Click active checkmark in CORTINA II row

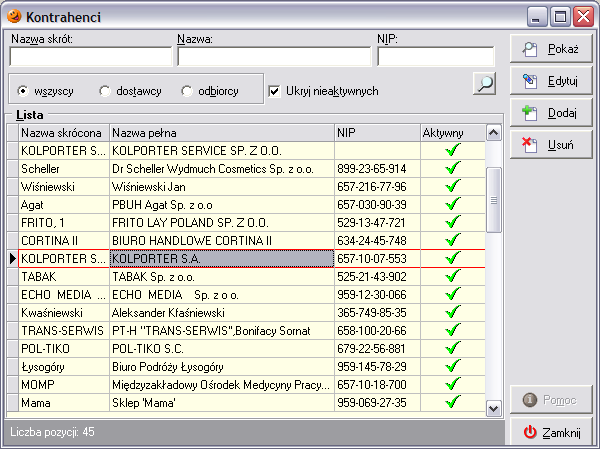453,240
